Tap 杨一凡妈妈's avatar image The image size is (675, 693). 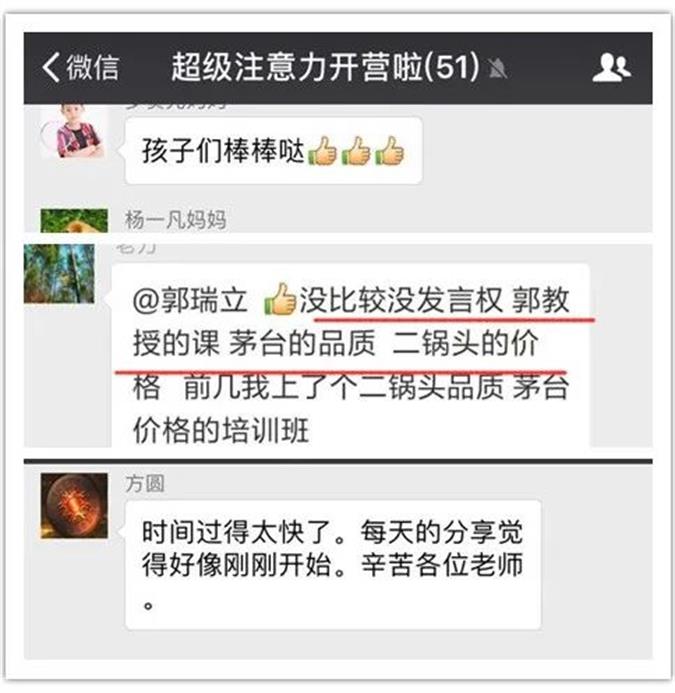coord(74,220)
